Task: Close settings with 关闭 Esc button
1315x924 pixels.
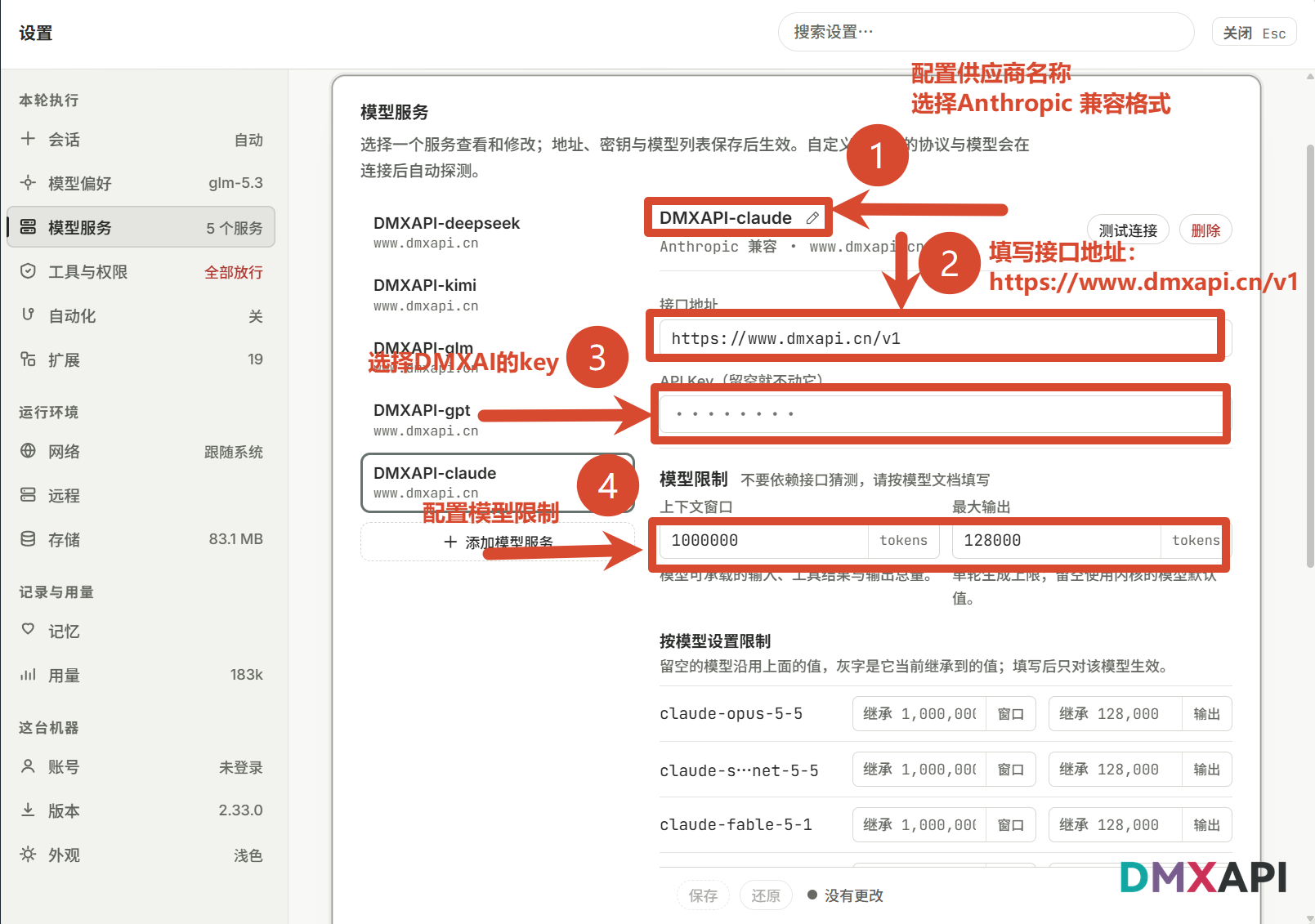Action: pos(1254,33)
